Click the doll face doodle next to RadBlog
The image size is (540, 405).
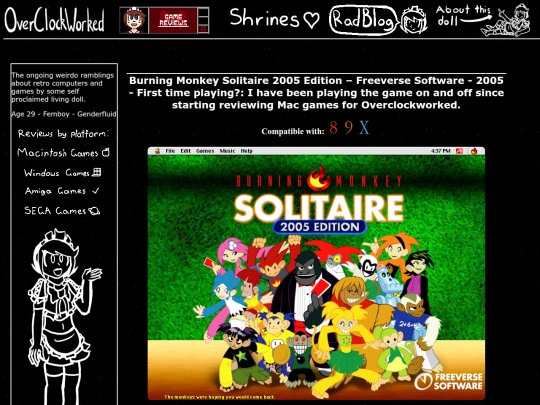pyautogui.click(x=414, y=20)
